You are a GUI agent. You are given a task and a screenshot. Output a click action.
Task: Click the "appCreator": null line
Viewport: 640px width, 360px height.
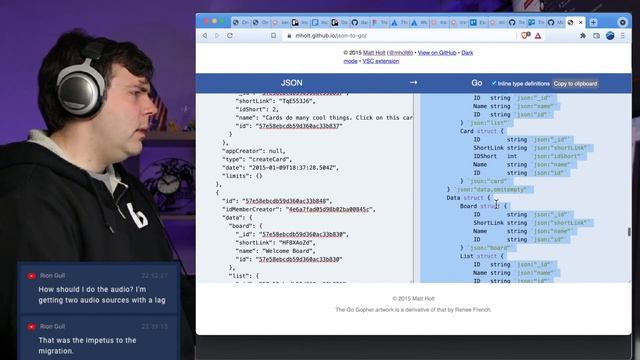[253, 151]
